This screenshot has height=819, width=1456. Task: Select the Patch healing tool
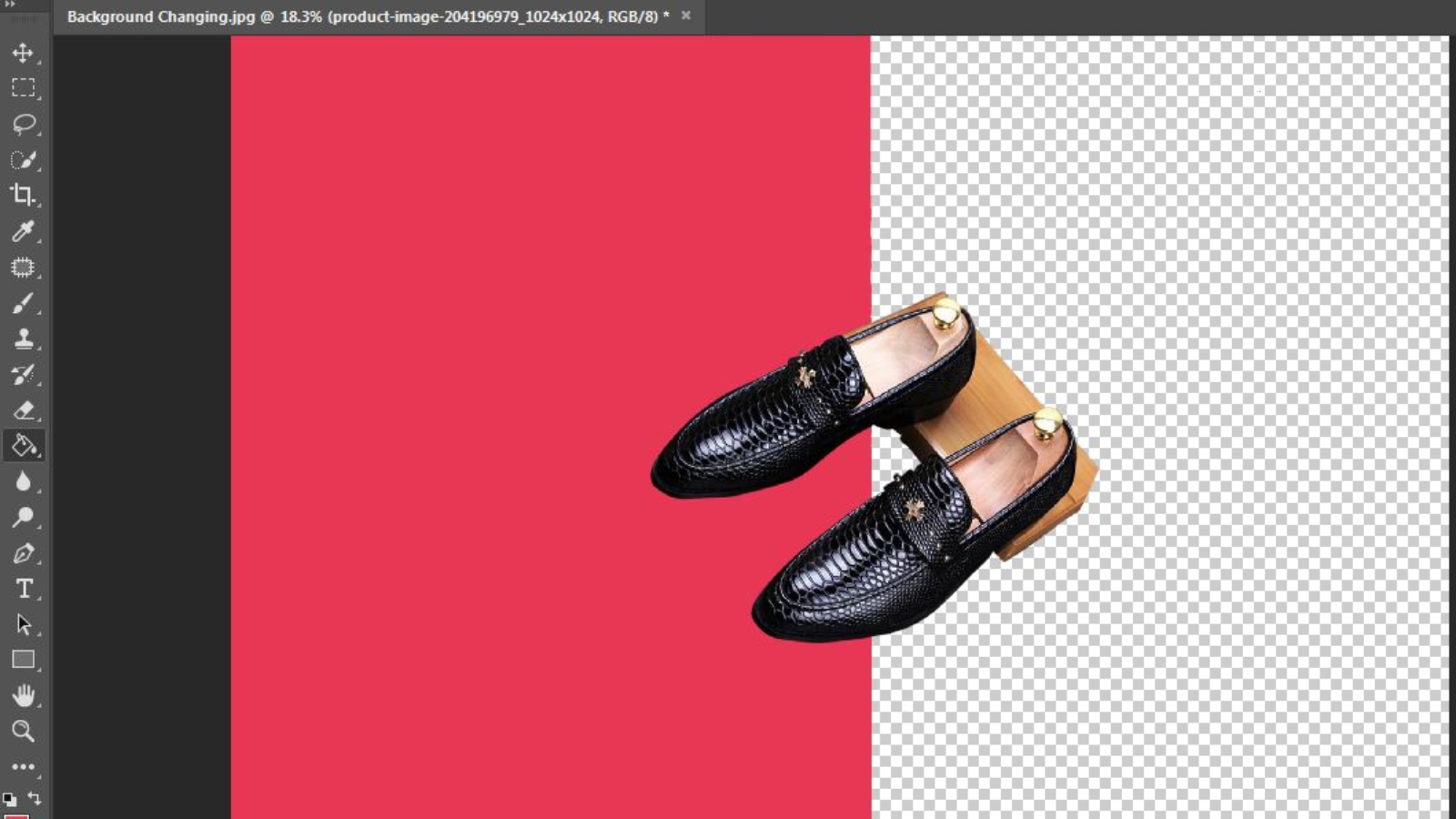[x=23, y=268]
